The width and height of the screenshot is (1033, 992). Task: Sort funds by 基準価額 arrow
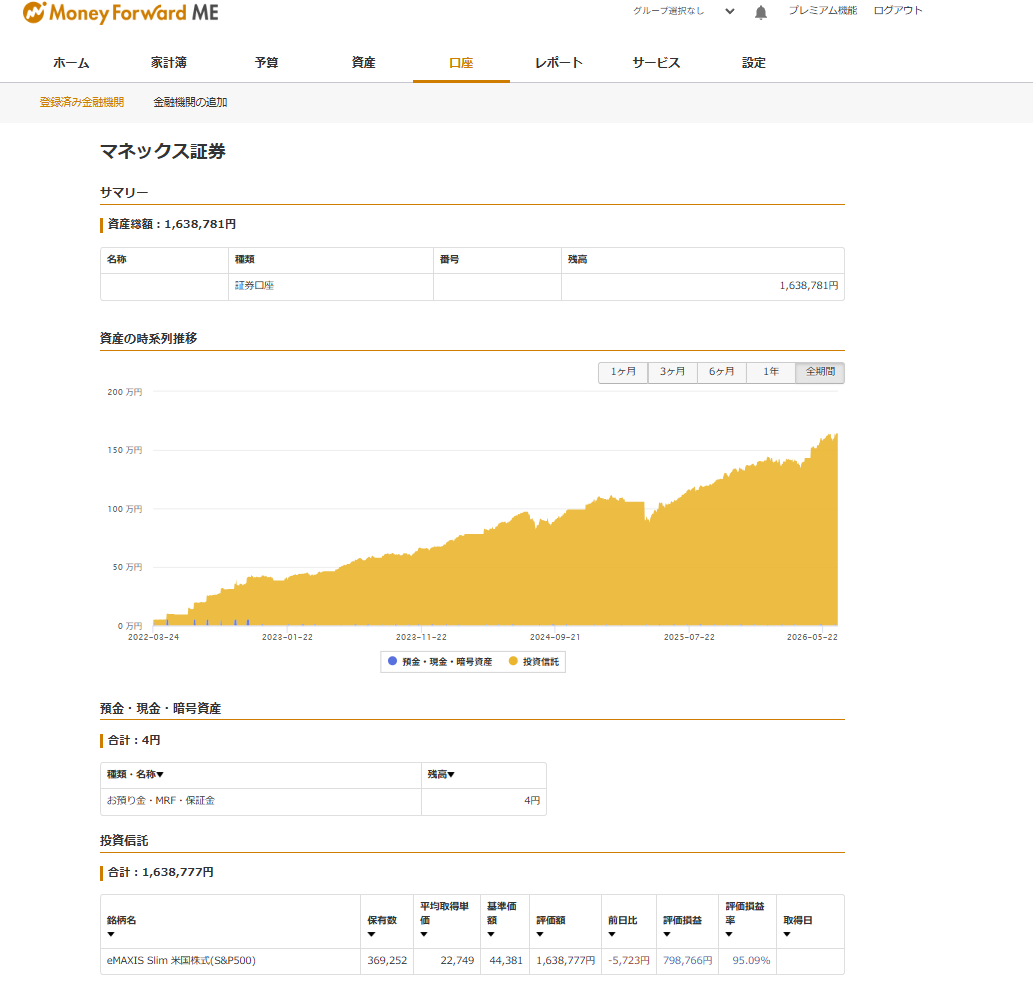(x=491, y=934)
